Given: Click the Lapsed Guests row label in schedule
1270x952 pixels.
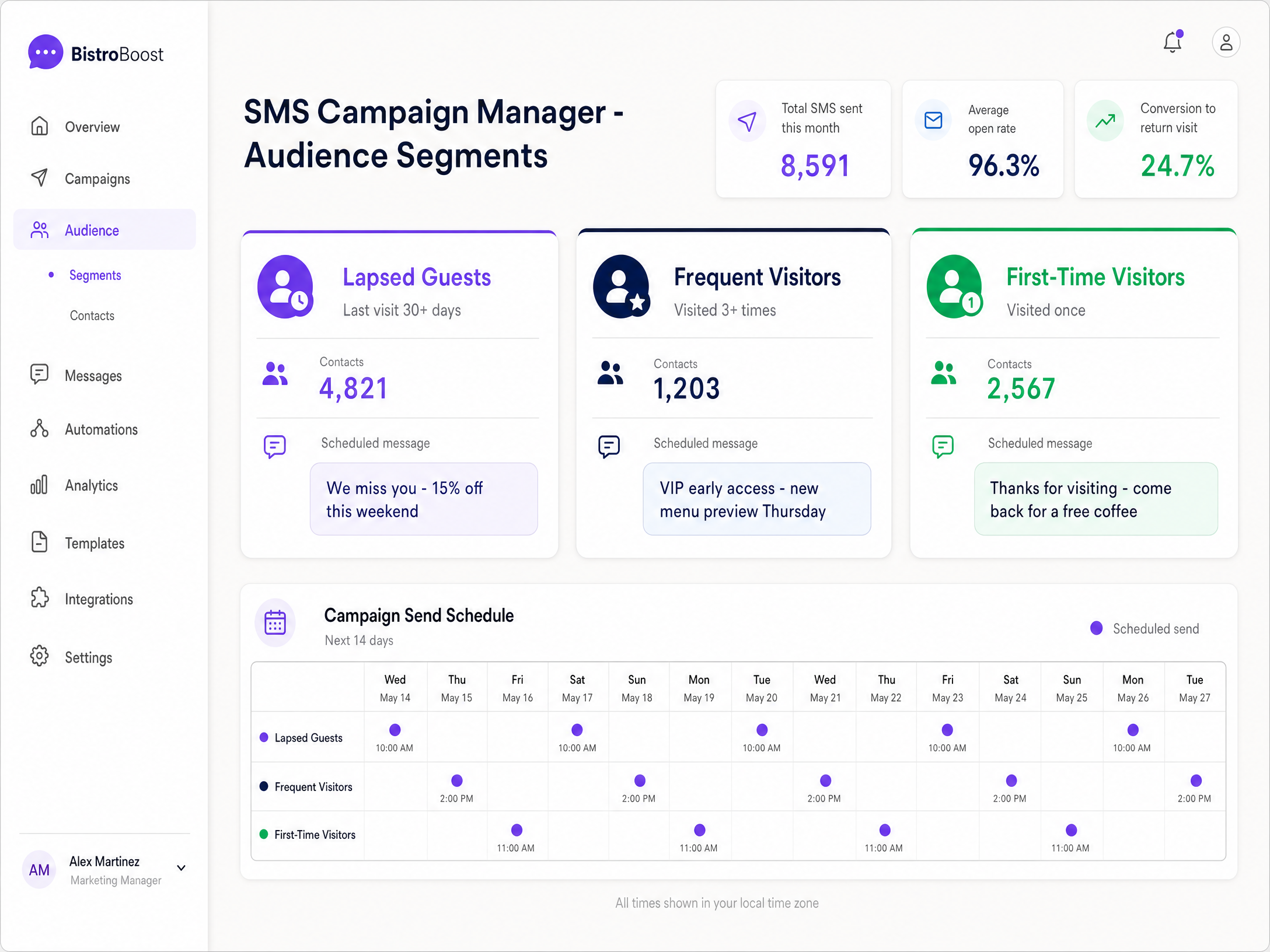Looking at the screenshot, I should click(x=309, y=738).
